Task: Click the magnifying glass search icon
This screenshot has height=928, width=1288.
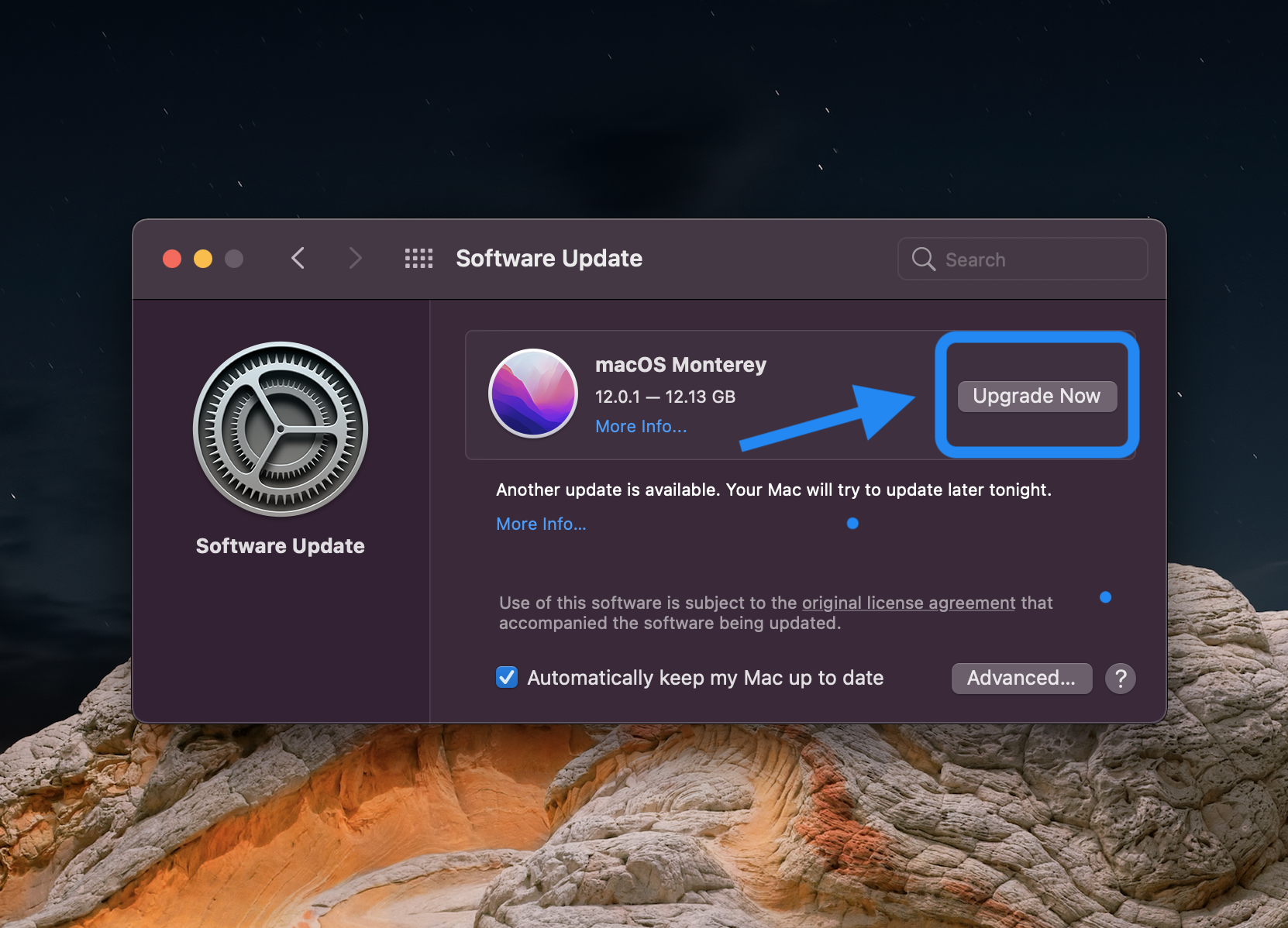Action: (922, 259)
